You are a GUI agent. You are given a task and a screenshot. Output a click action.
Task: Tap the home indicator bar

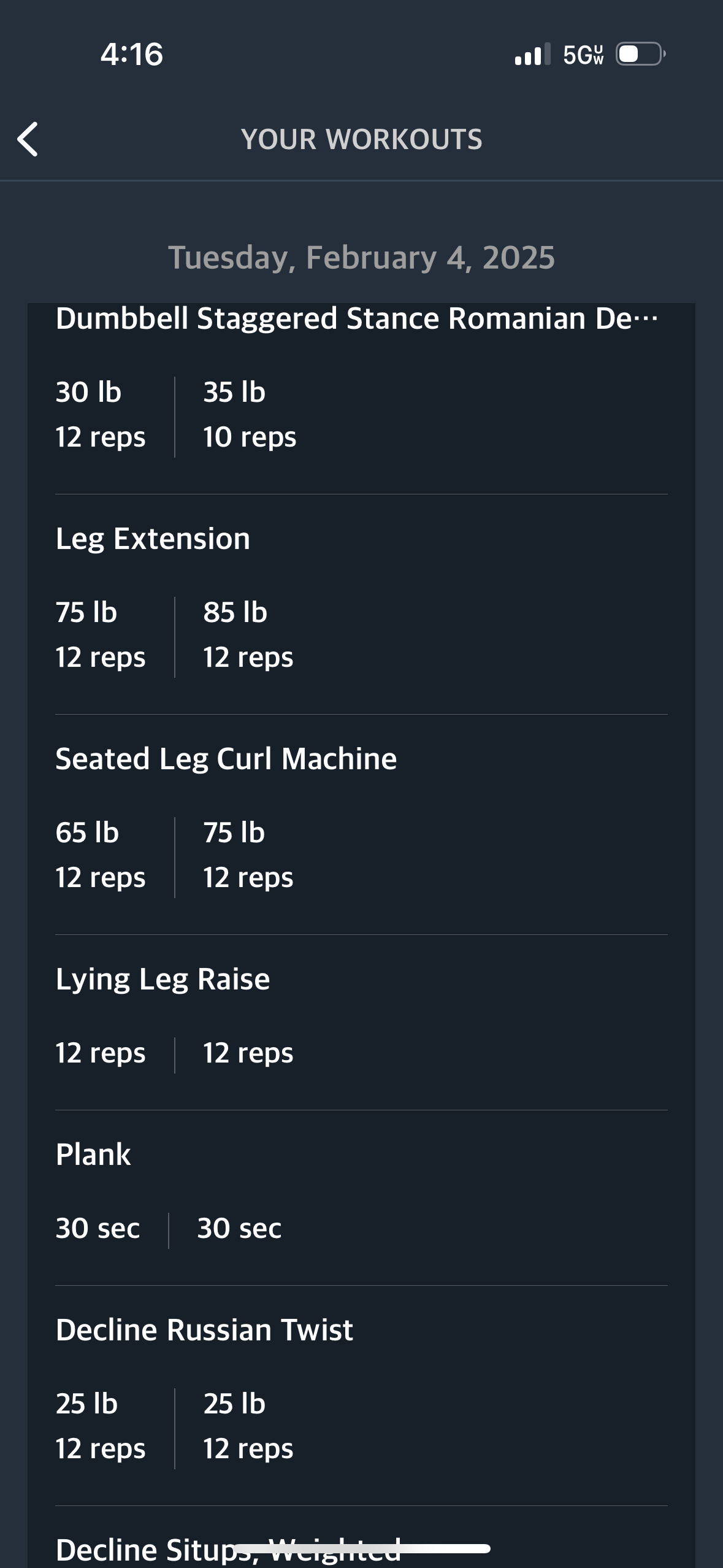(362, 1548)
